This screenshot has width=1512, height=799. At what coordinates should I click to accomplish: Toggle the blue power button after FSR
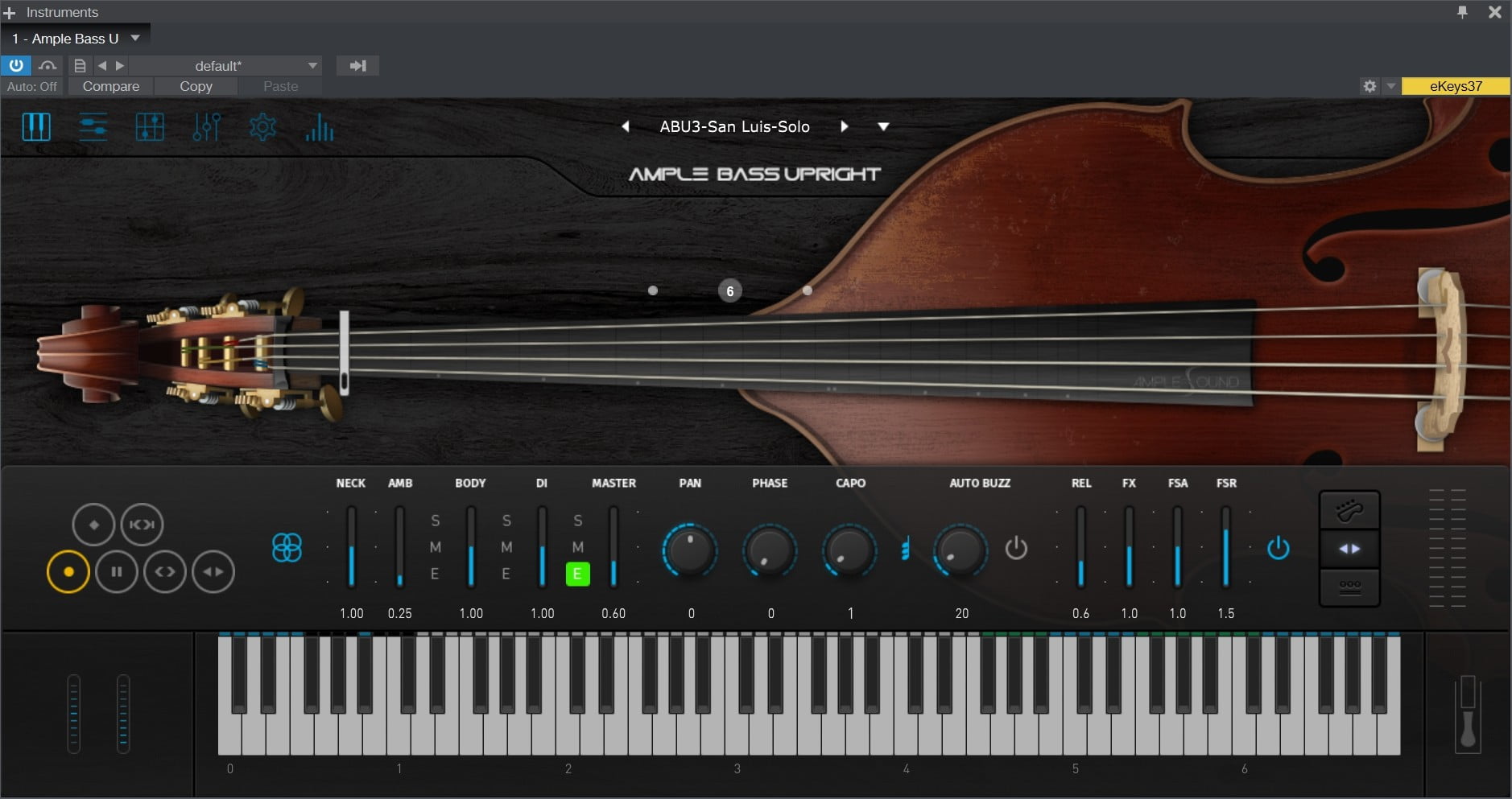1278,548
